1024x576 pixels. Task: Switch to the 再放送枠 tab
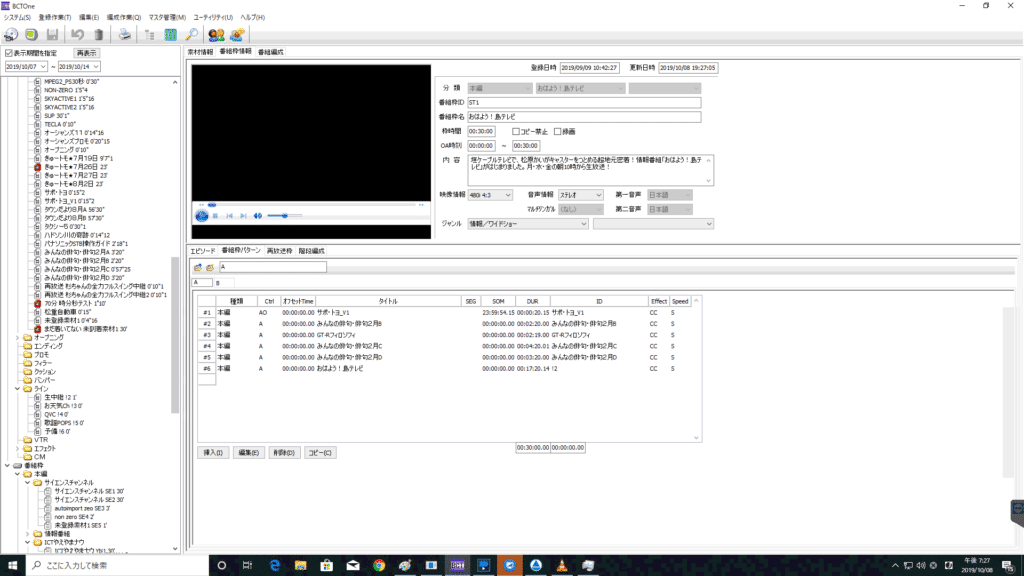click(280, 251)
